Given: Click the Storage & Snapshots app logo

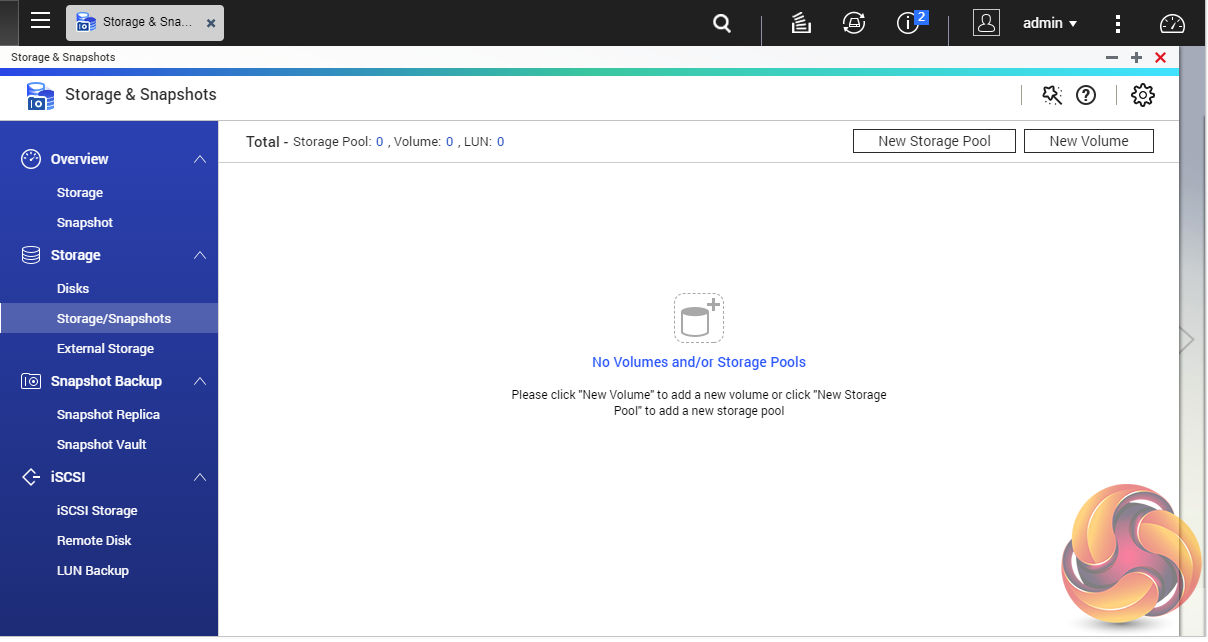Looking at the screenshot, I should [40, 96].
